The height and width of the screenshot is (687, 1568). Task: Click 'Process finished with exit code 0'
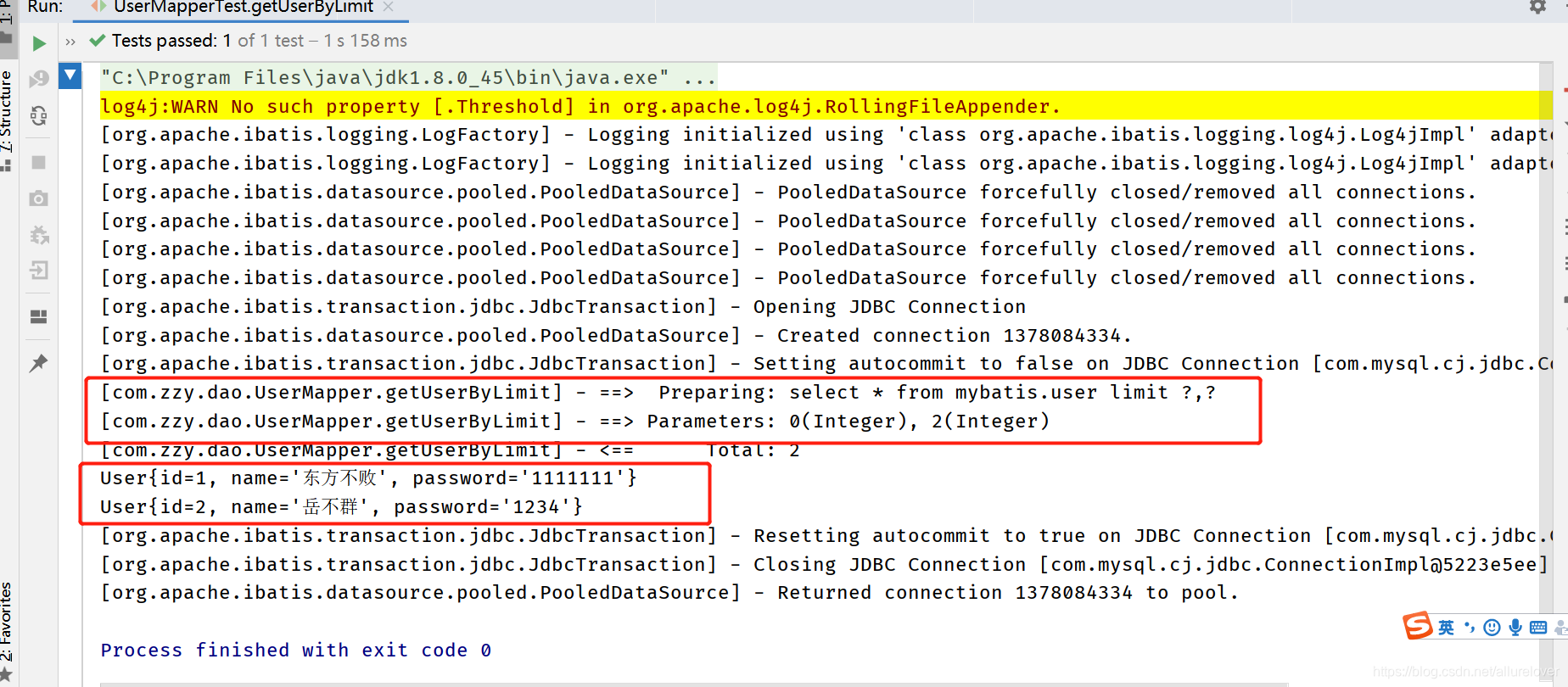pos(295,650)
